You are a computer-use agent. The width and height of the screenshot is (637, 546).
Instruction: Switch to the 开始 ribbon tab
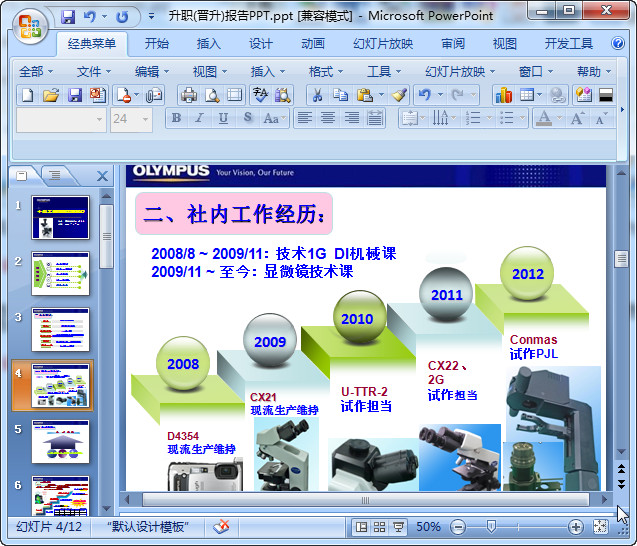(x=157, y=43)
